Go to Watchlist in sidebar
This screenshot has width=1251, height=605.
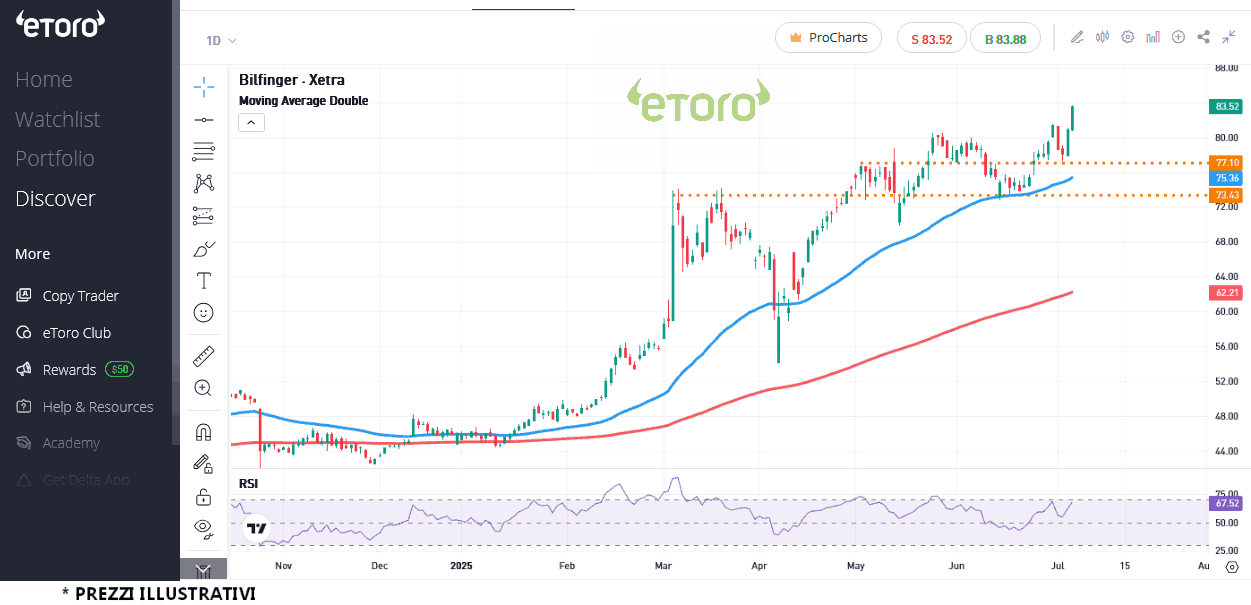[x=57, y=119]
